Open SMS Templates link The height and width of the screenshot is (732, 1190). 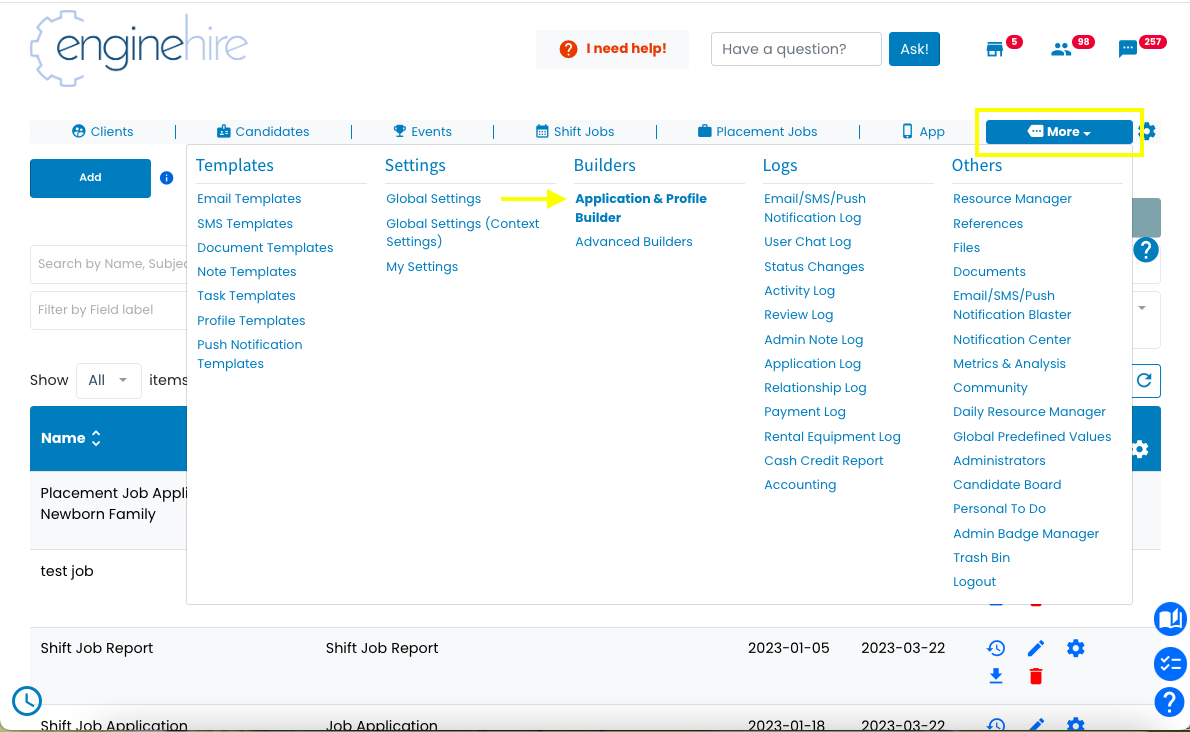coord(244,224)
